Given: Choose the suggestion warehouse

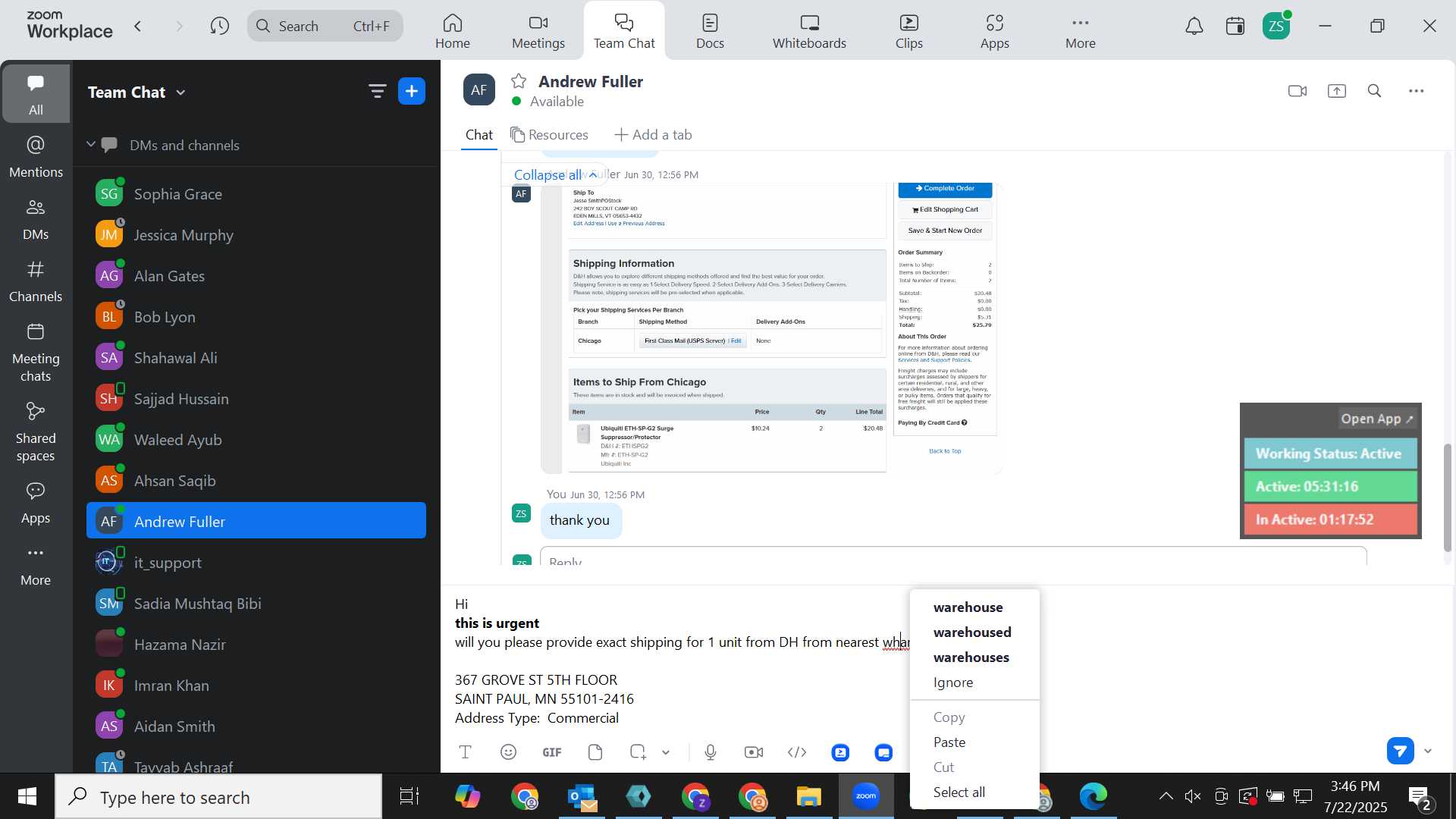Looking at the screenshot, I should [x=968, y=607].
